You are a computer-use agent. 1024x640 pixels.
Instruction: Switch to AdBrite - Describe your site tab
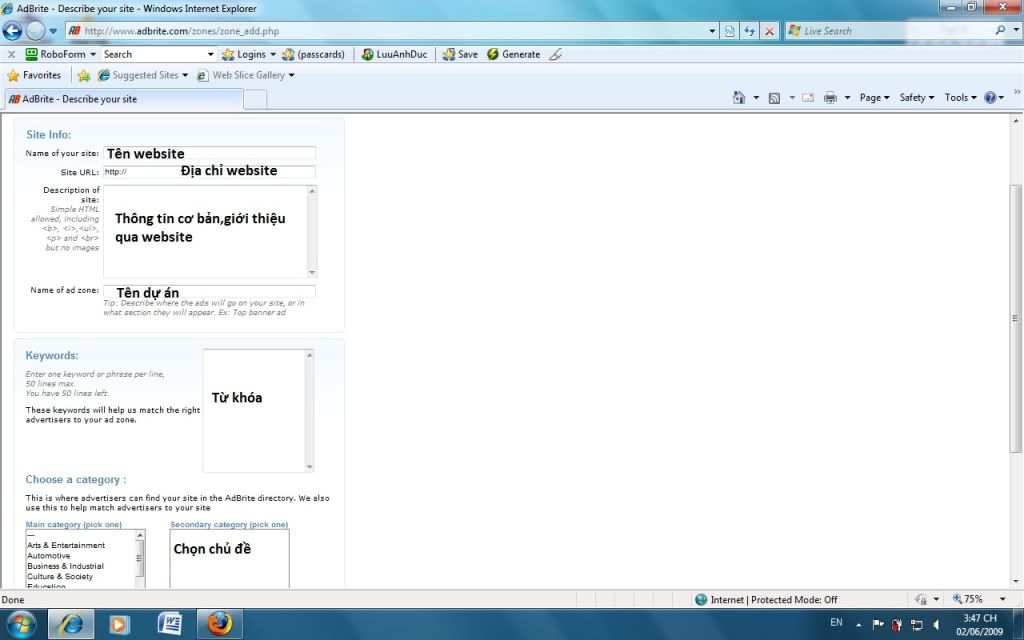coord(124,99)
